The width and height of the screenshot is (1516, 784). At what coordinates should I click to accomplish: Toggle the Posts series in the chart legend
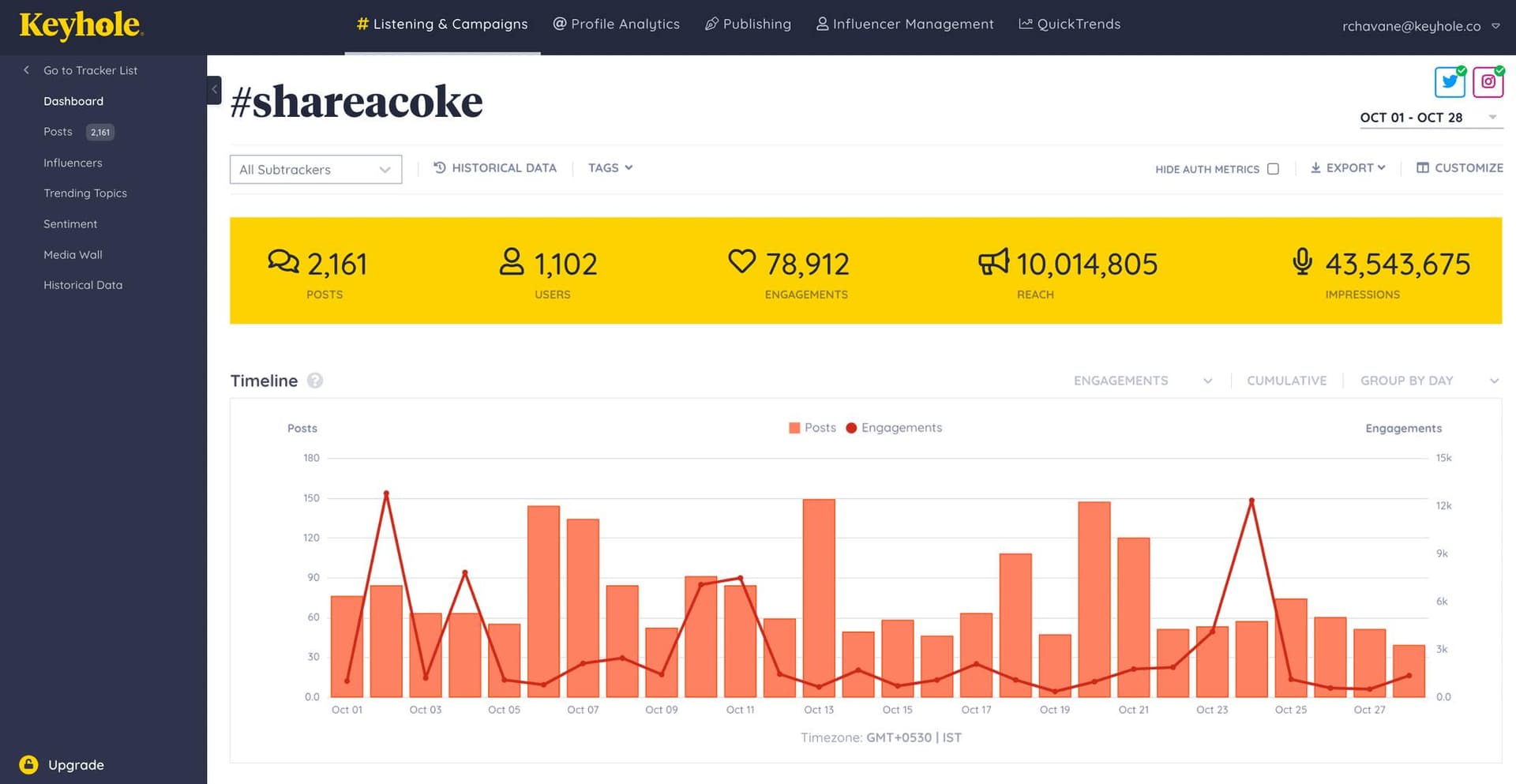pyautogui.click(x=812, y=427)
